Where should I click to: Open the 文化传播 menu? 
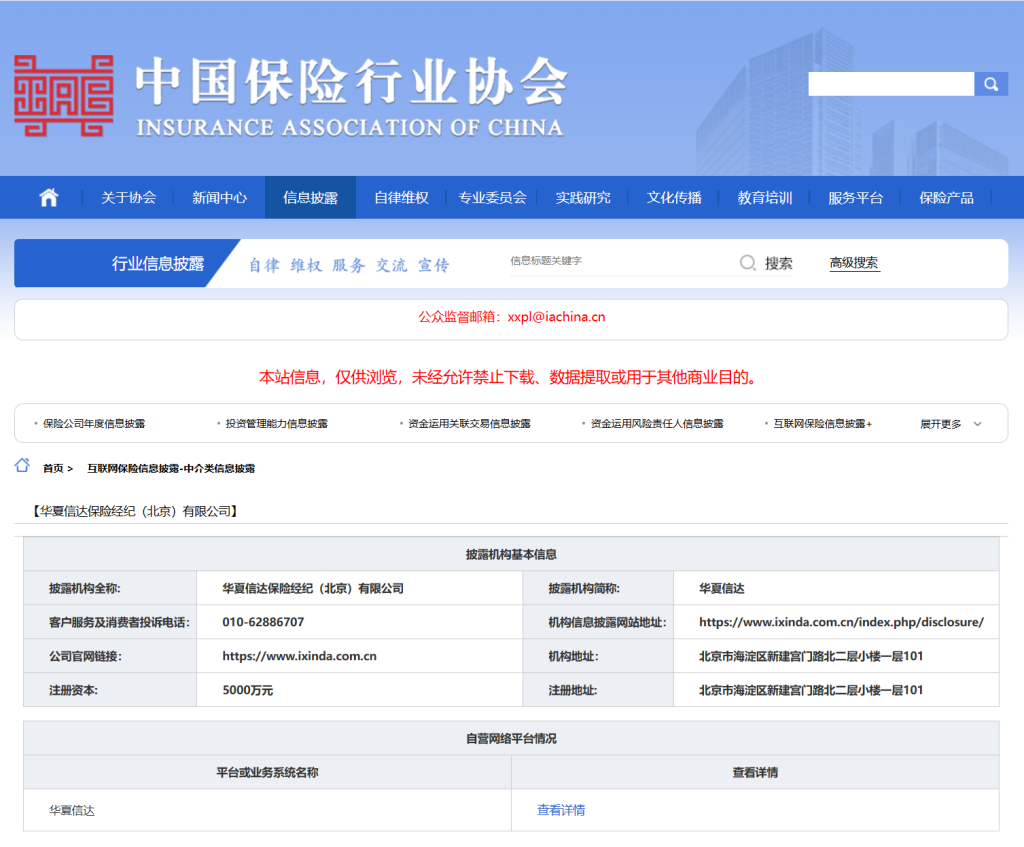pyautogui.click(x=674, y=197)
